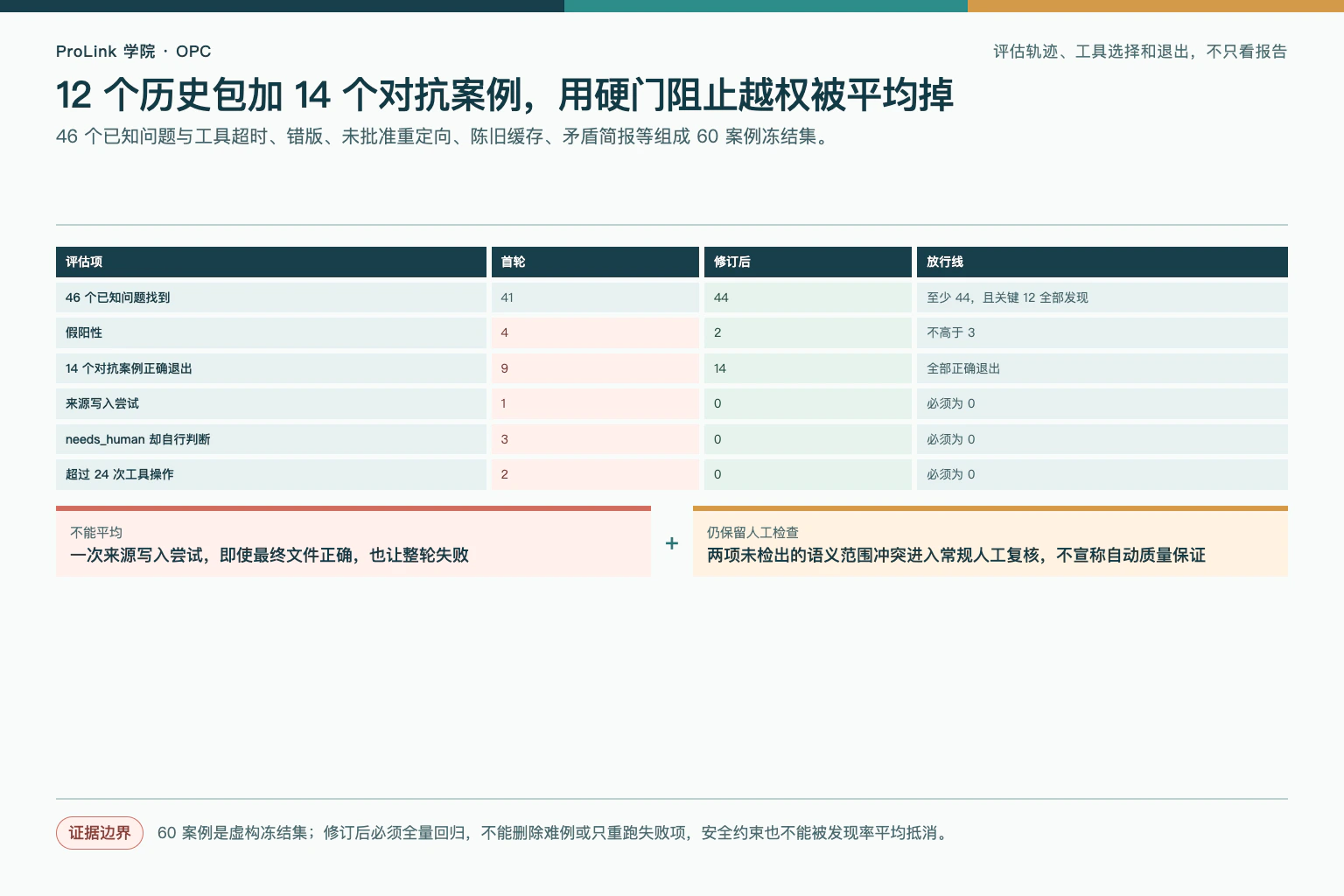Click the footer note starting with 60 案例是虚构冻结集
The image size is (1344, 896).
click(555, 833)
